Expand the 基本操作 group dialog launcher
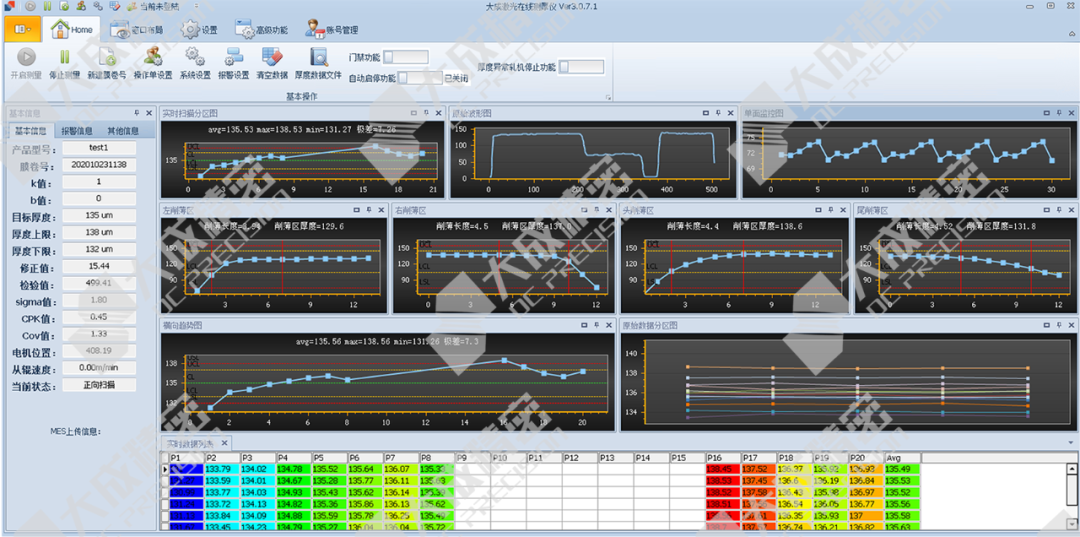Screen dimensions: 1080x537 [x=608, y=97]
